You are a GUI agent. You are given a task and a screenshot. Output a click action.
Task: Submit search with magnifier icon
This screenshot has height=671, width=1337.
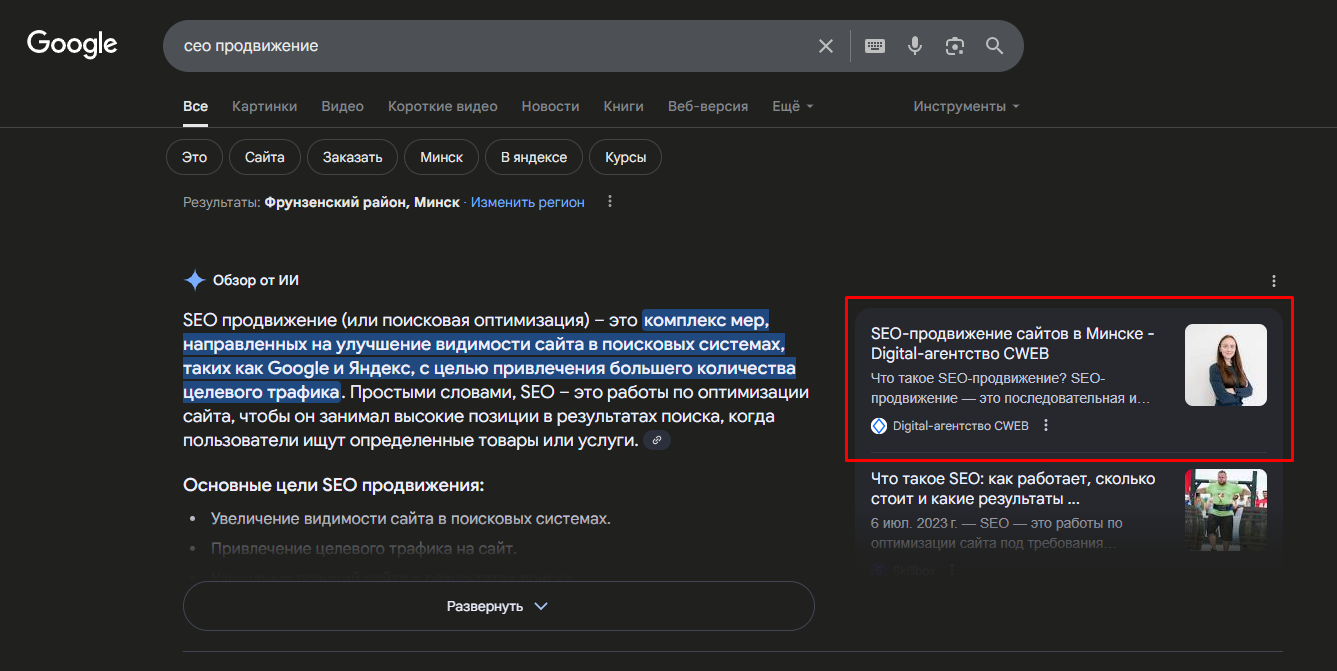(x=994, y=46)
